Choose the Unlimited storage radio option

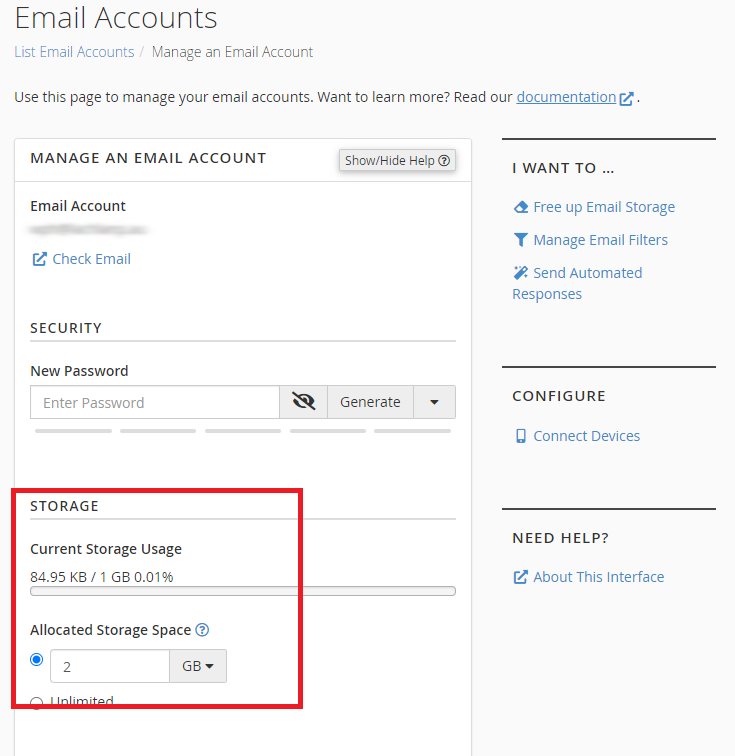coord(37,702)
